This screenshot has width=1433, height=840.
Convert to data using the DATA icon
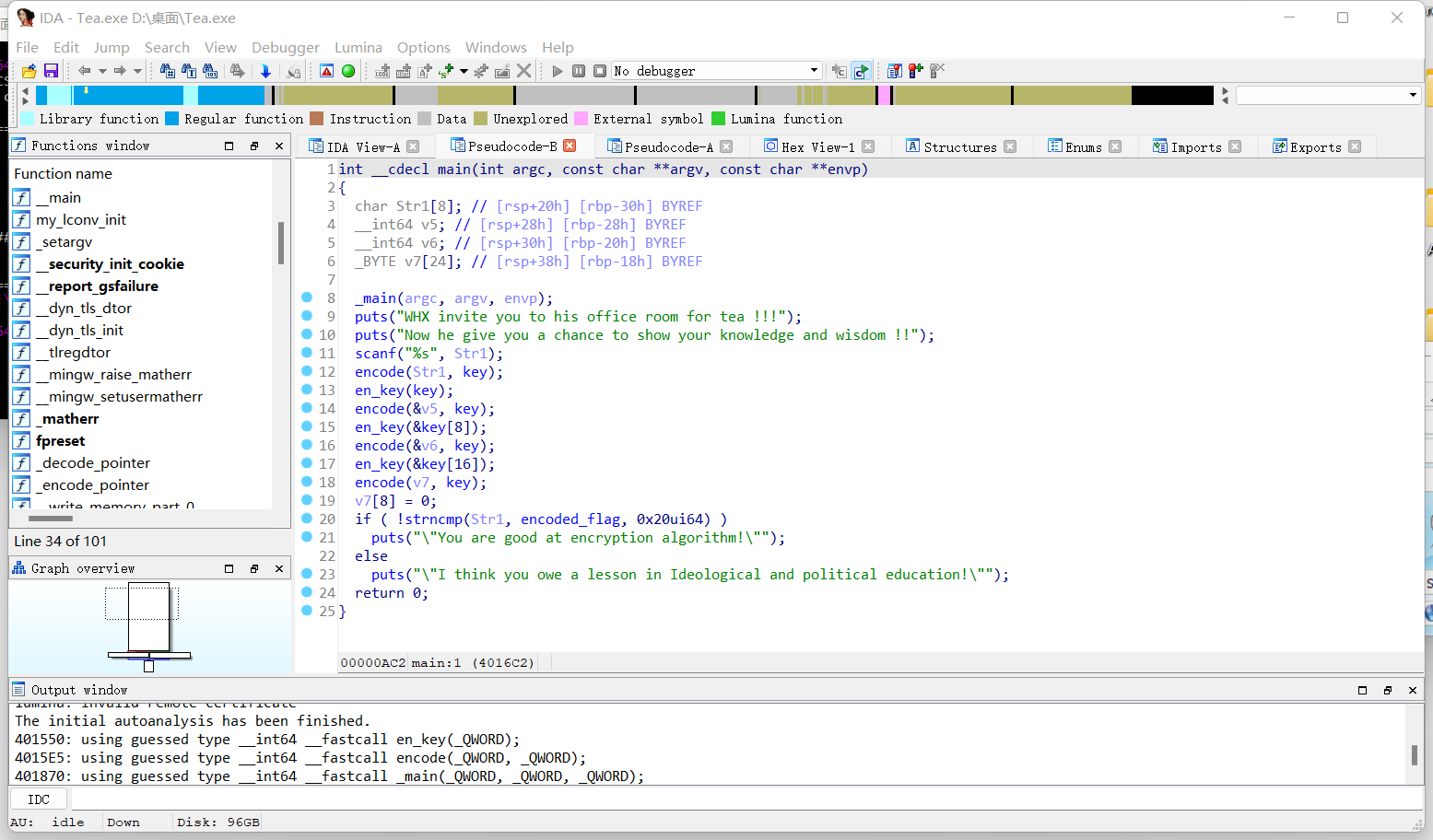pyautogui.click(x=404, y=71)
